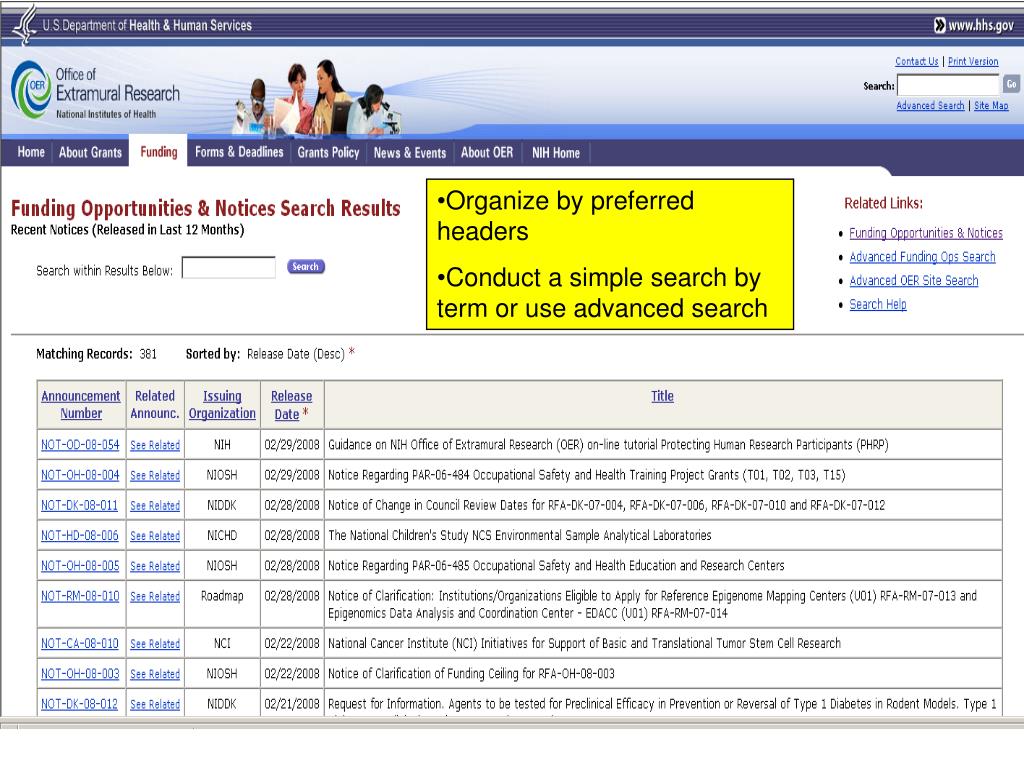This screenshot has height=768, width=1024.
Task: Sort by Announcement Number column header
Action: pos(81,404)
